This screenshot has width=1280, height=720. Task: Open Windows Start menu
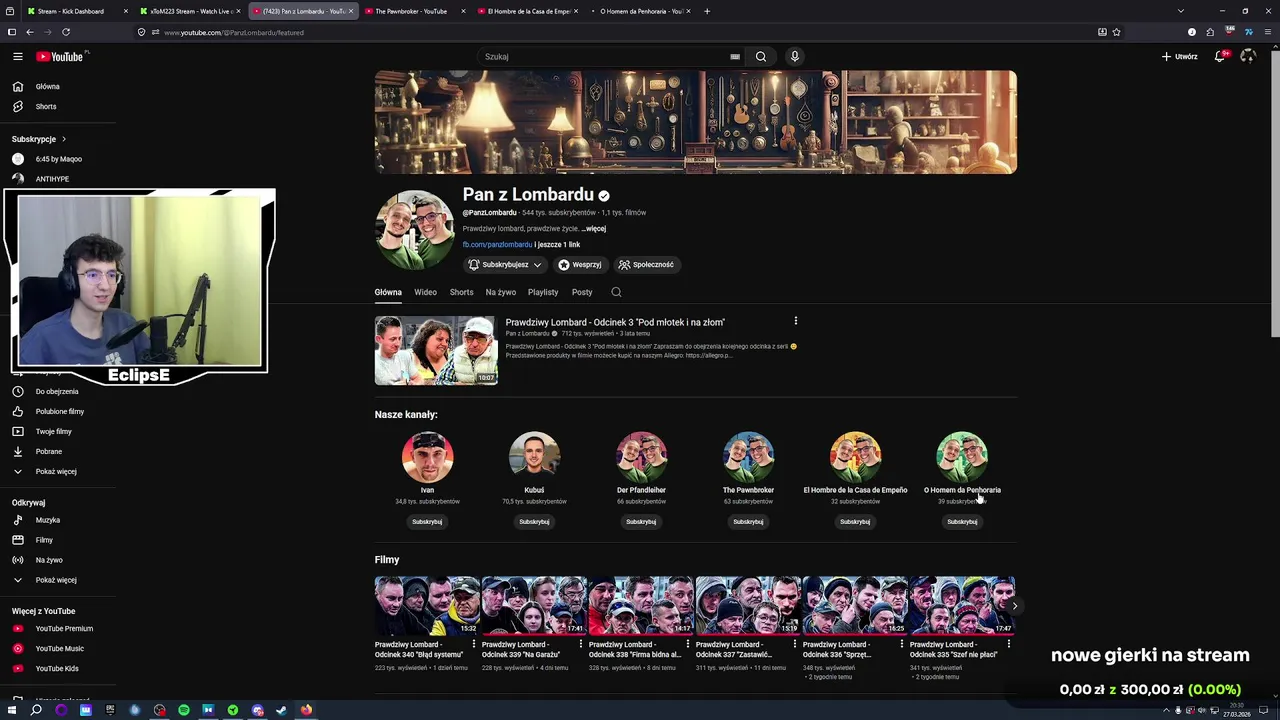click(x=12, y=710)
